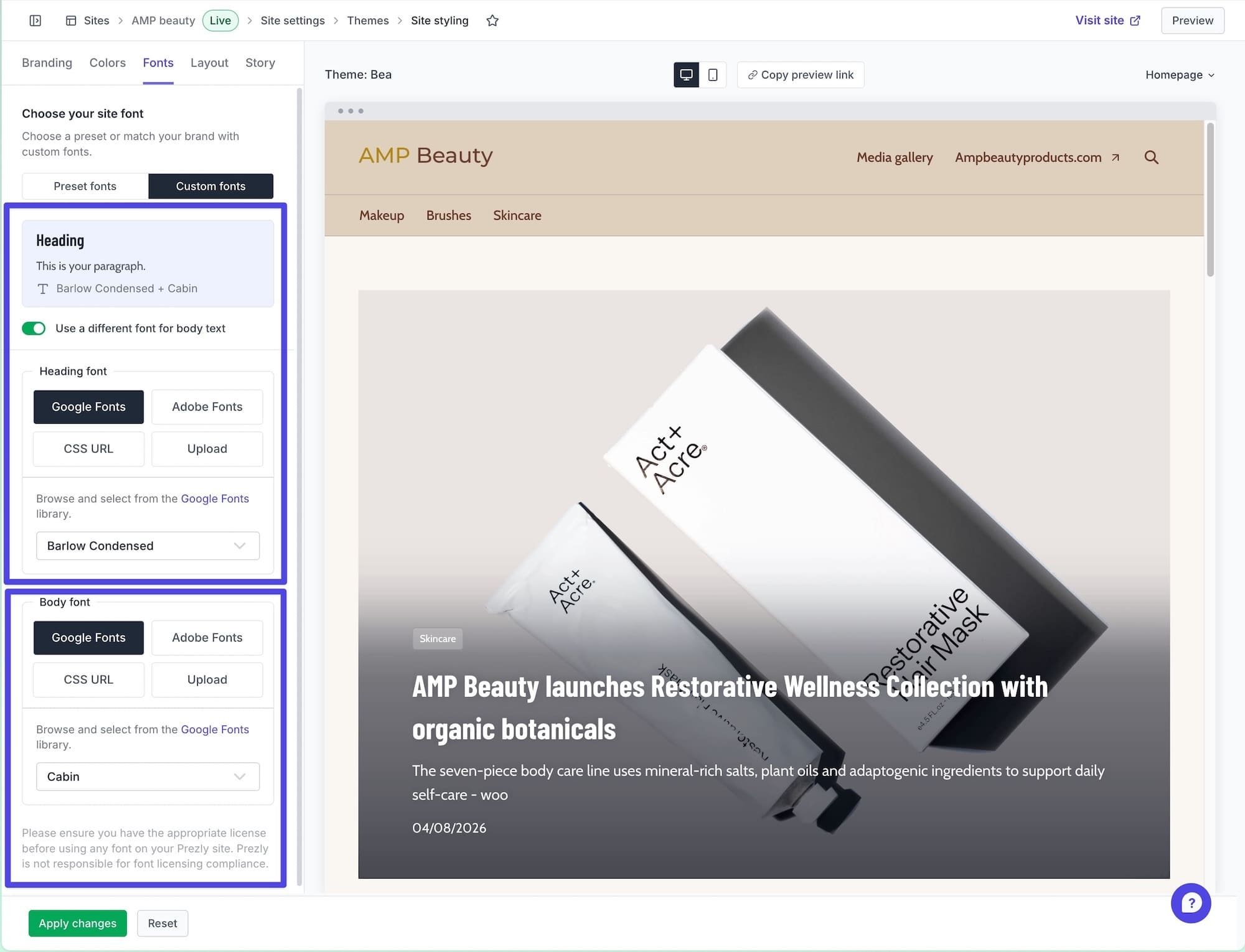The image size is (1245, 952).
Task: Click the Reset button
Action: (x=162, y=923)
